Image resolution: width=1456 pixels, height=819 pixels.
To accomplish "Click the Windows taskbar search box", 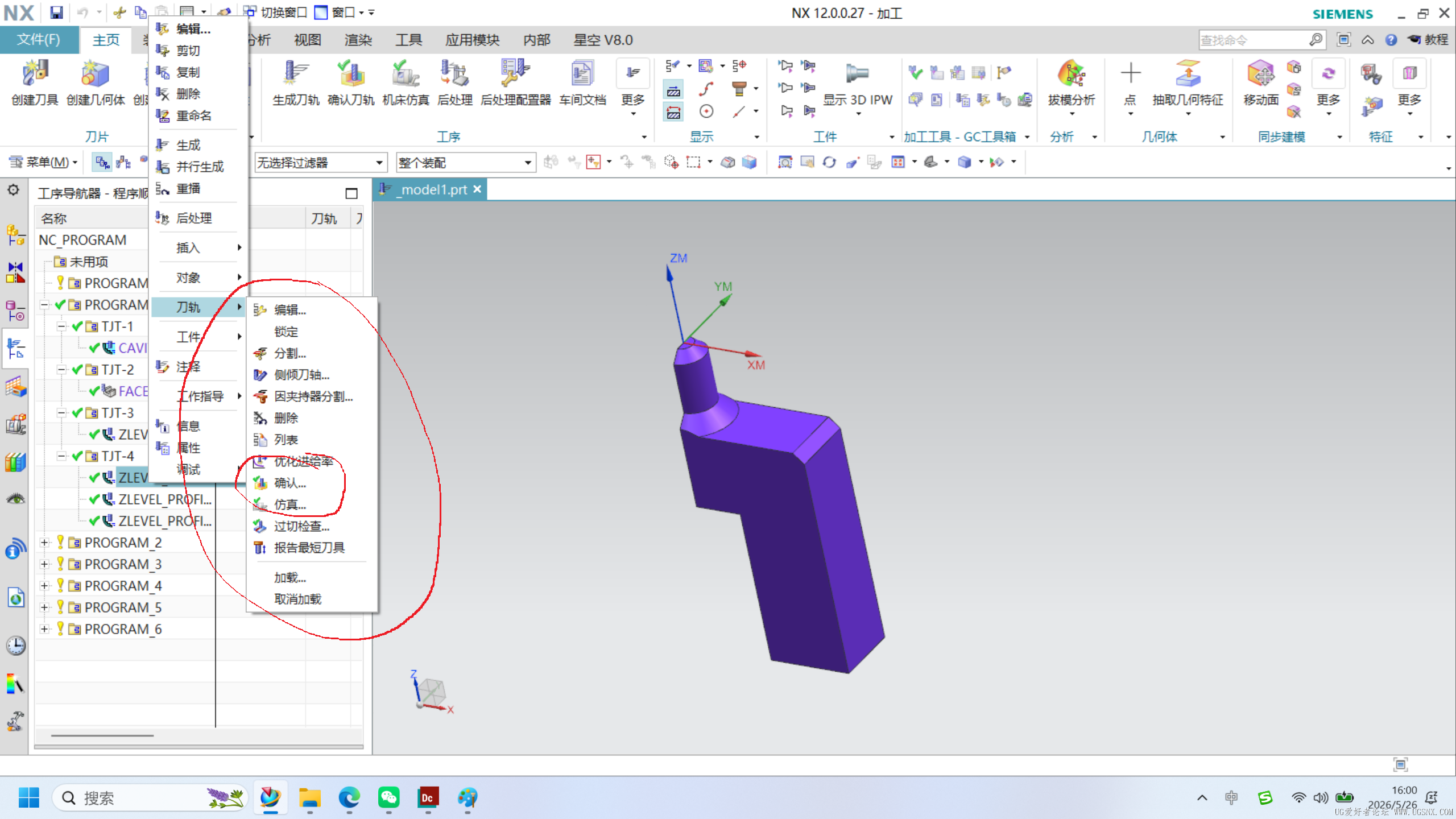I will click(x=150, y=798).
